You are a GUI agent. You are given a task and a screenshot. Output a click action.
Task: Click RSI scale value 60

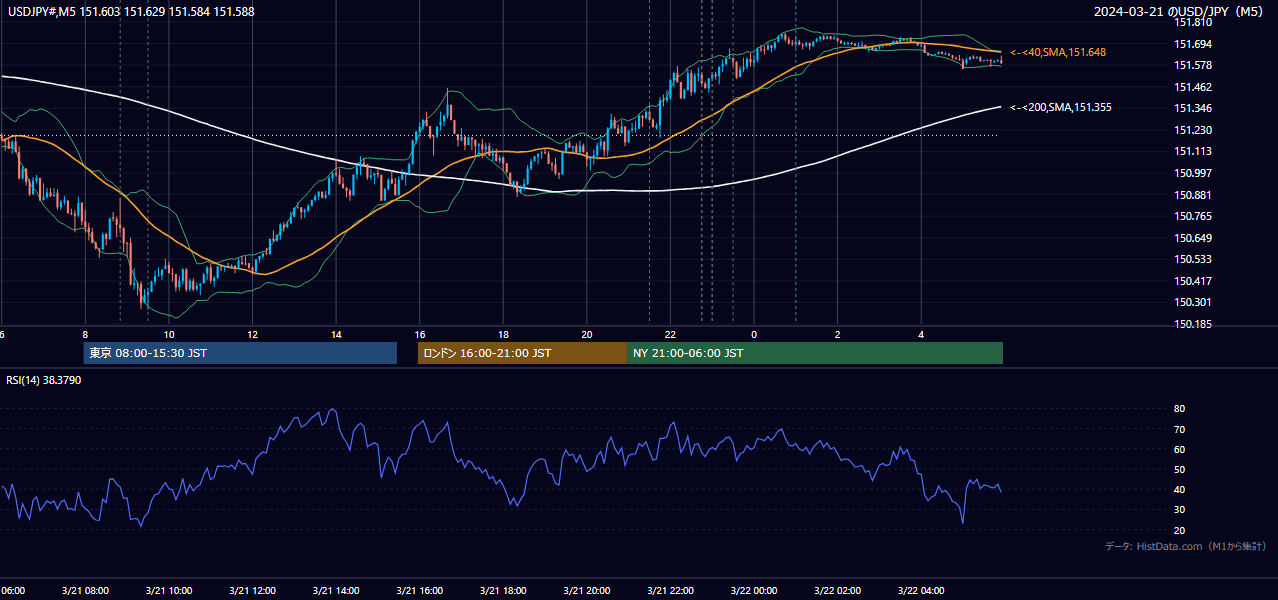point(1179,449)
